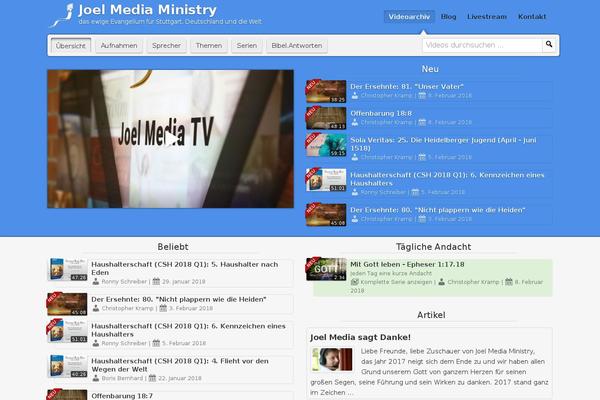Open Haushalterschaft 5. Haushalter nach Eden link
The image size is (600, 400).
click(184, 268)
